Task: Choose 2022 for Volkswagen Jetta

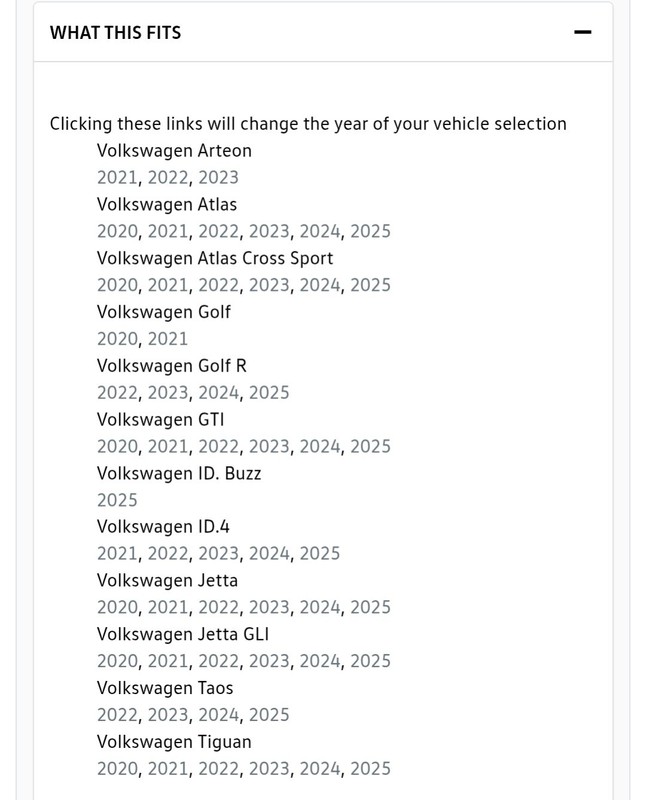Action: [218, 607]
